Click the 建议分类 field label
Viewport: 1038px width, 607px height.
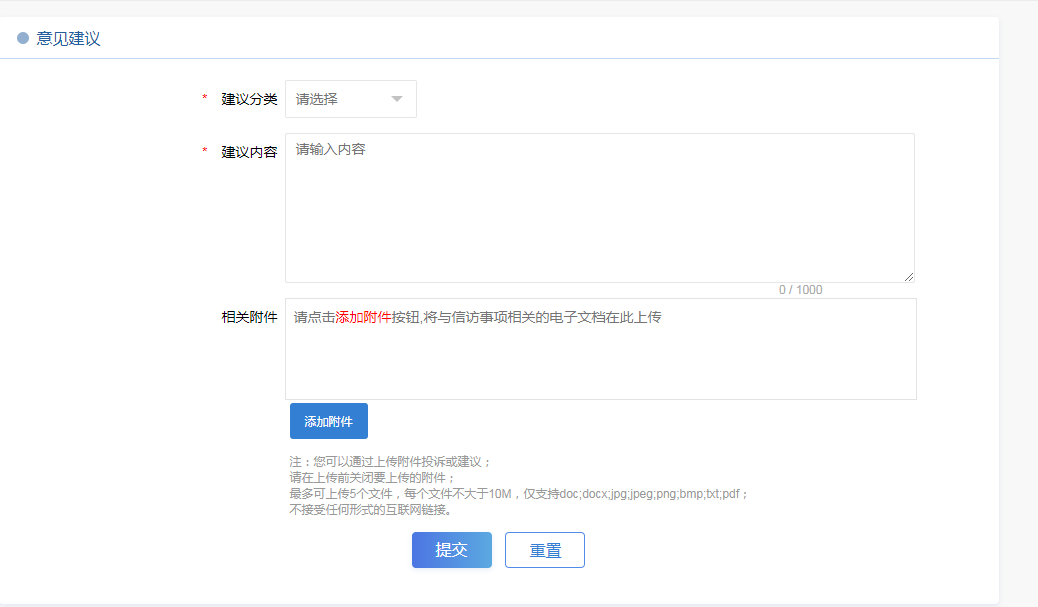click(x=249, y=99)
